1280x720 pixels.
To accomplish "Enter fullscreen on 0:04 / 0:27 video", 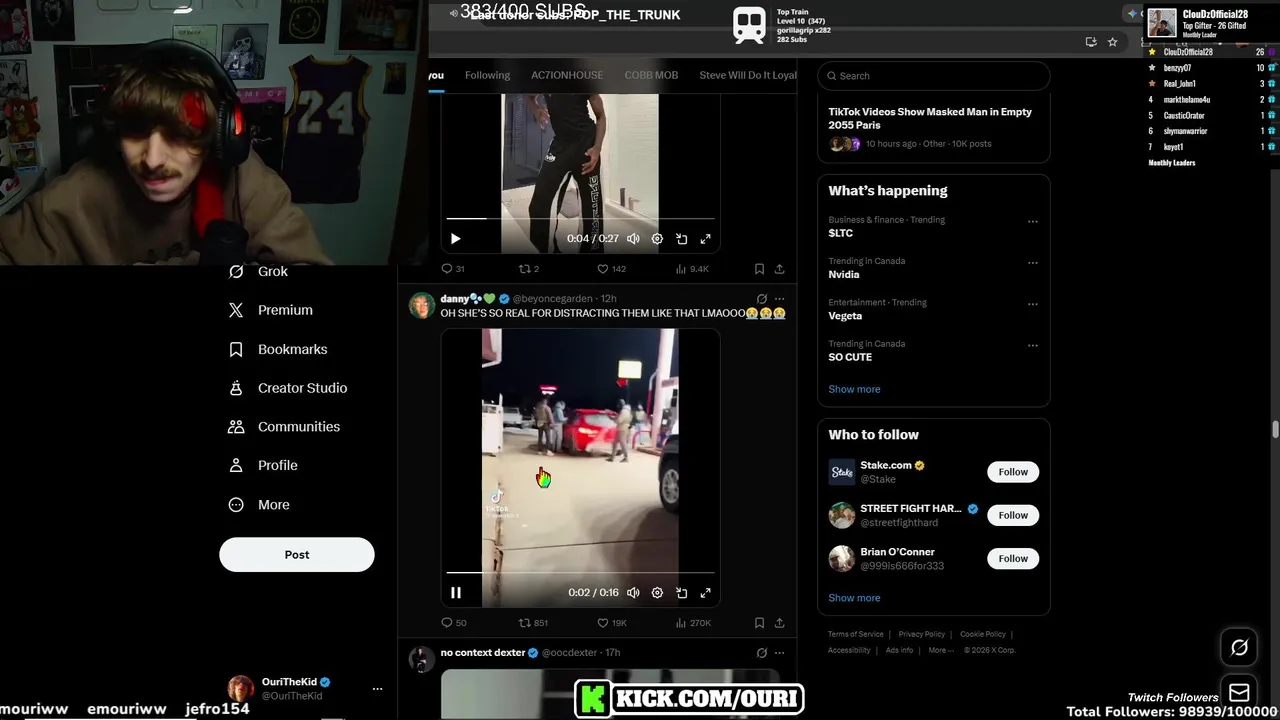I will click(x=705, y=239).
